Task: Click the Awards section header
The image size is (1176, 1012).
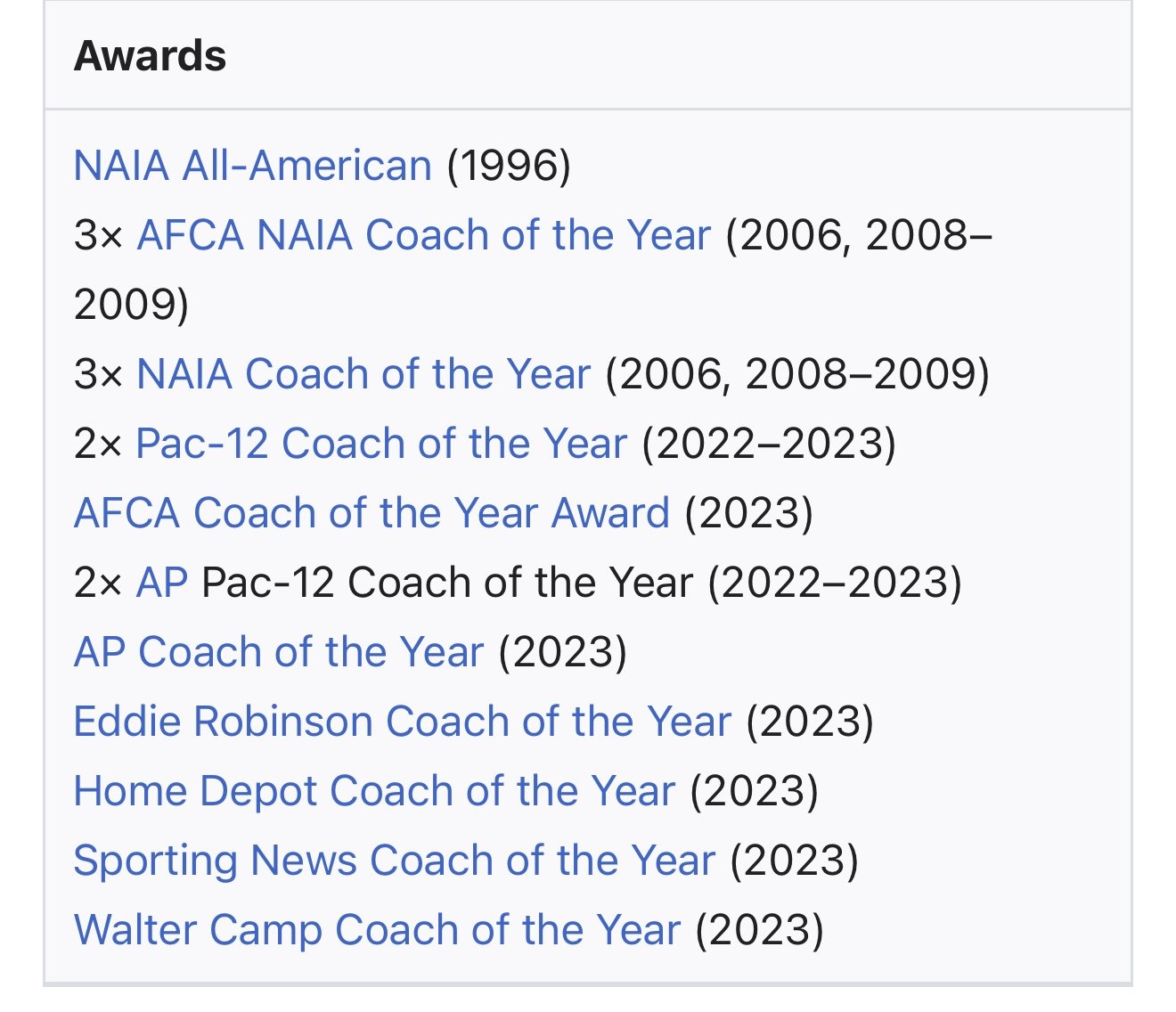Action: point(150,56)
